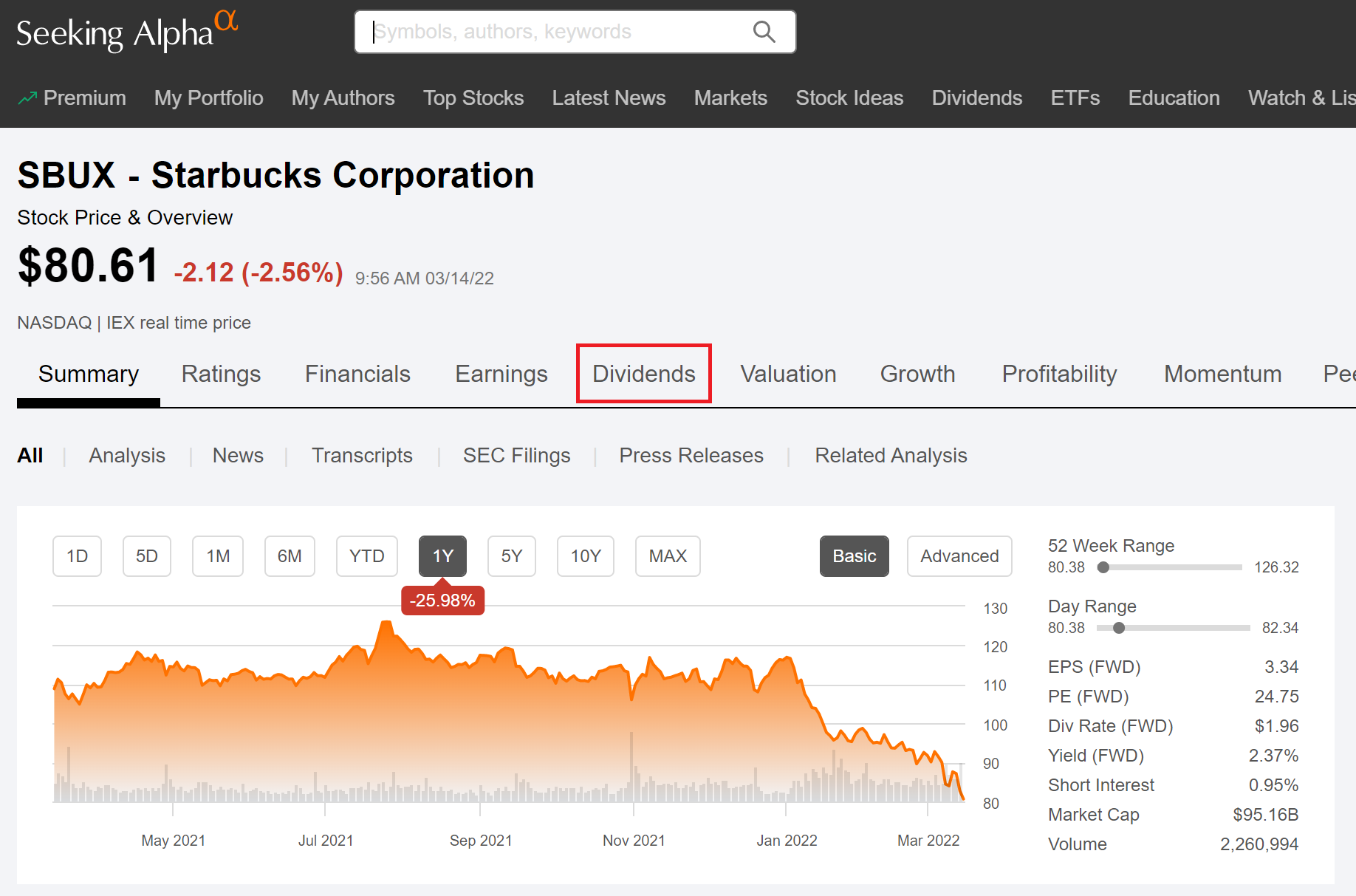This screenshot has height=896, width=1356.
Task: Switch to the Advanced chart
Action: click(x=959, y=556)
